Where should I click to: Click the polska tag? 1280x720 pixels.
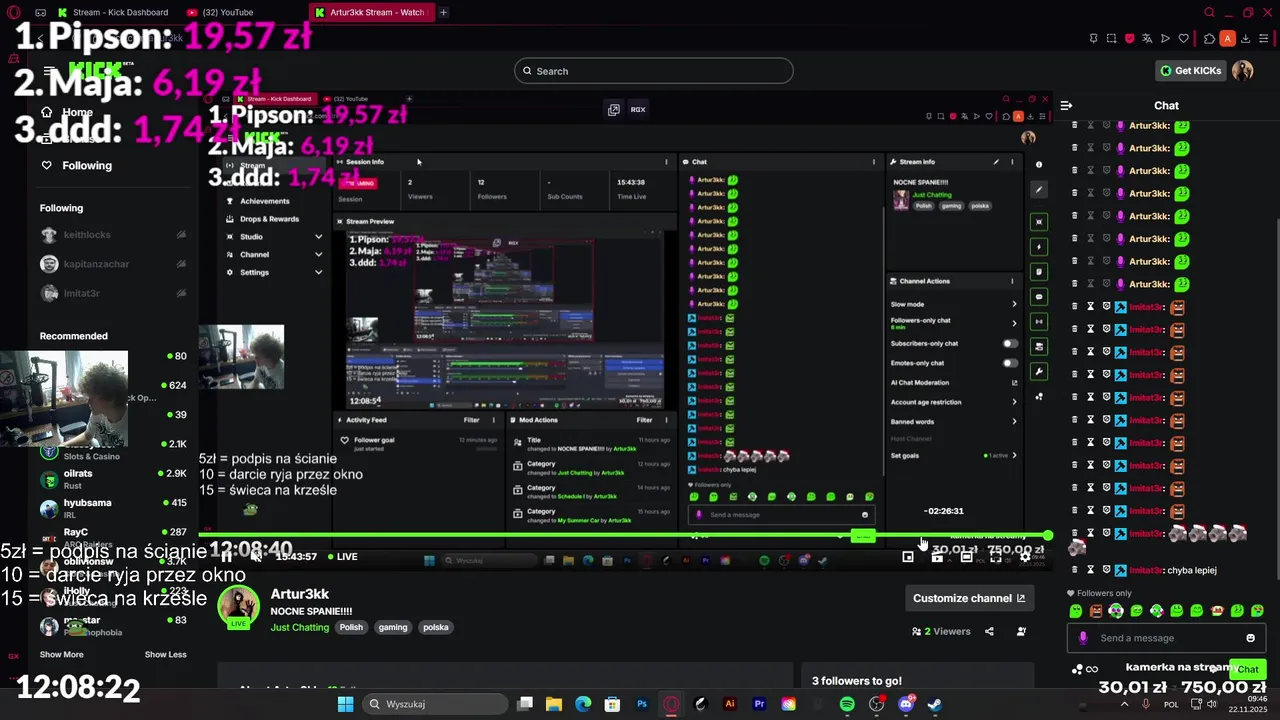435,627
